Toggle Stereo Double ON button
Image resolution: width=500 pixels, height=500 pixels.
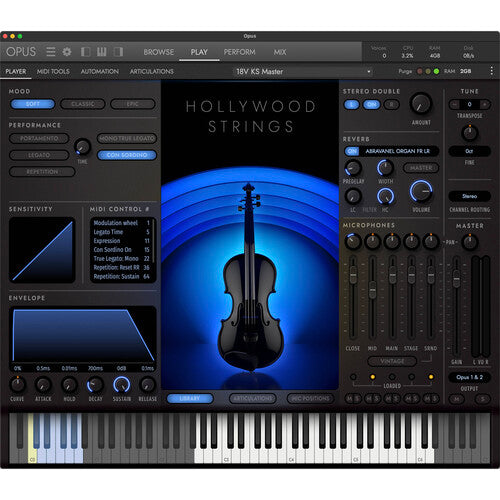(x=371, y=105)
